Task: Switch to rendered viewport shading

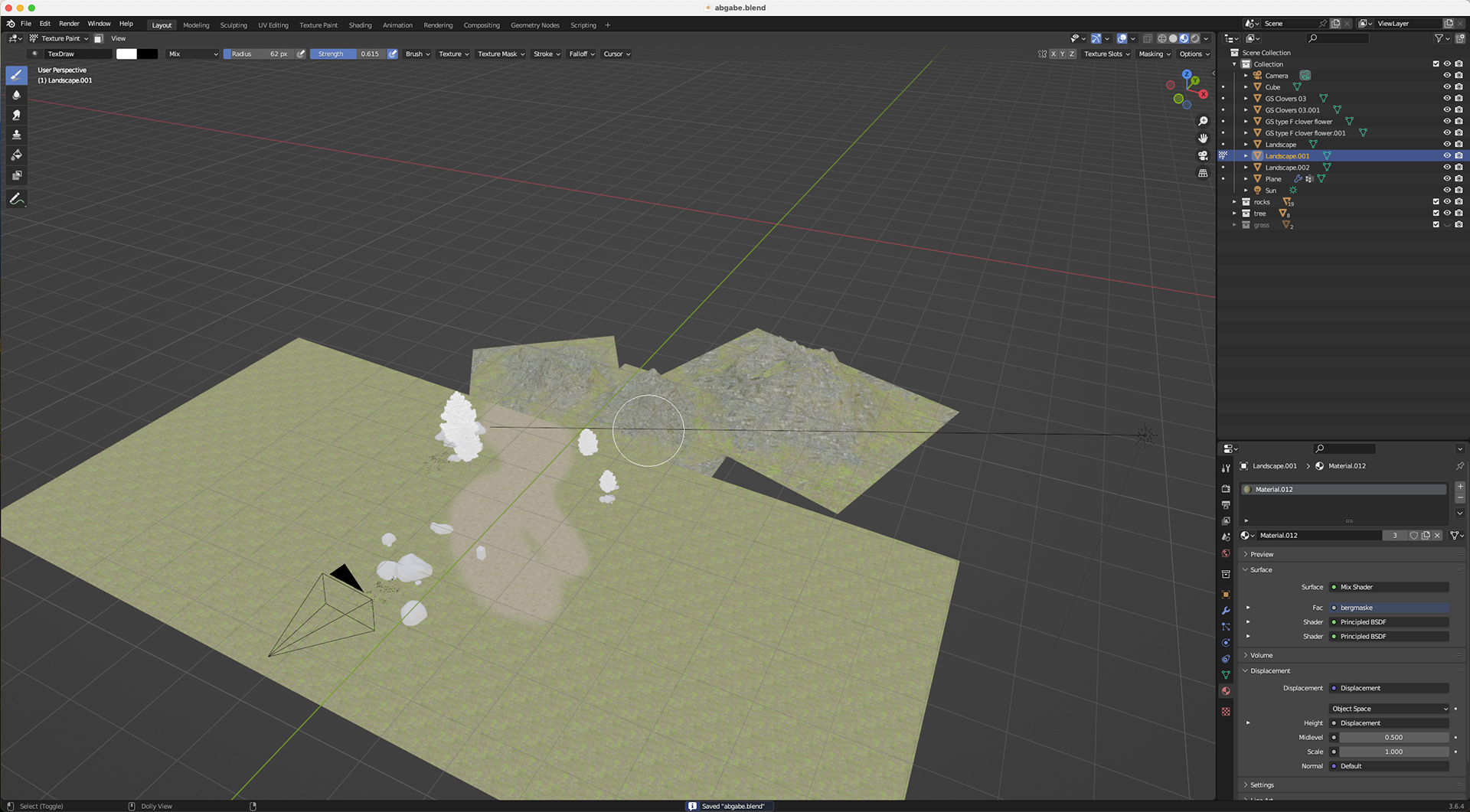Action: [x=1194, y=38]
